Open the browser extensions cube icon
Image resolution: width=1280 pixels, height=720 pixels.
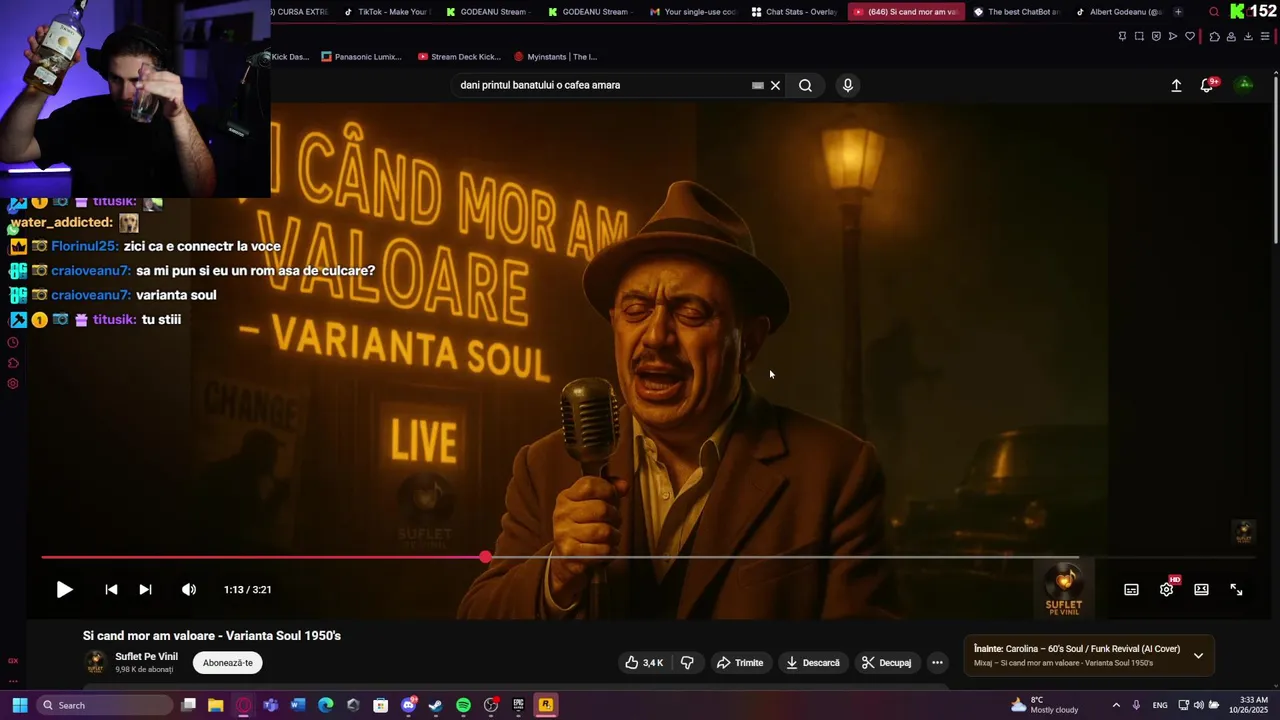[1214, 36]
